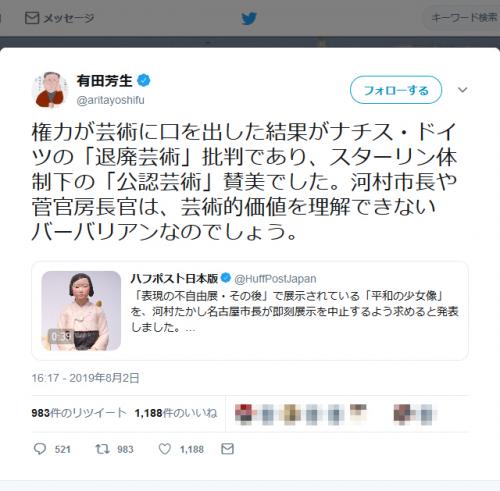Share via the envelope message icon
Screen dimensions: 500x491
point(227,449)
